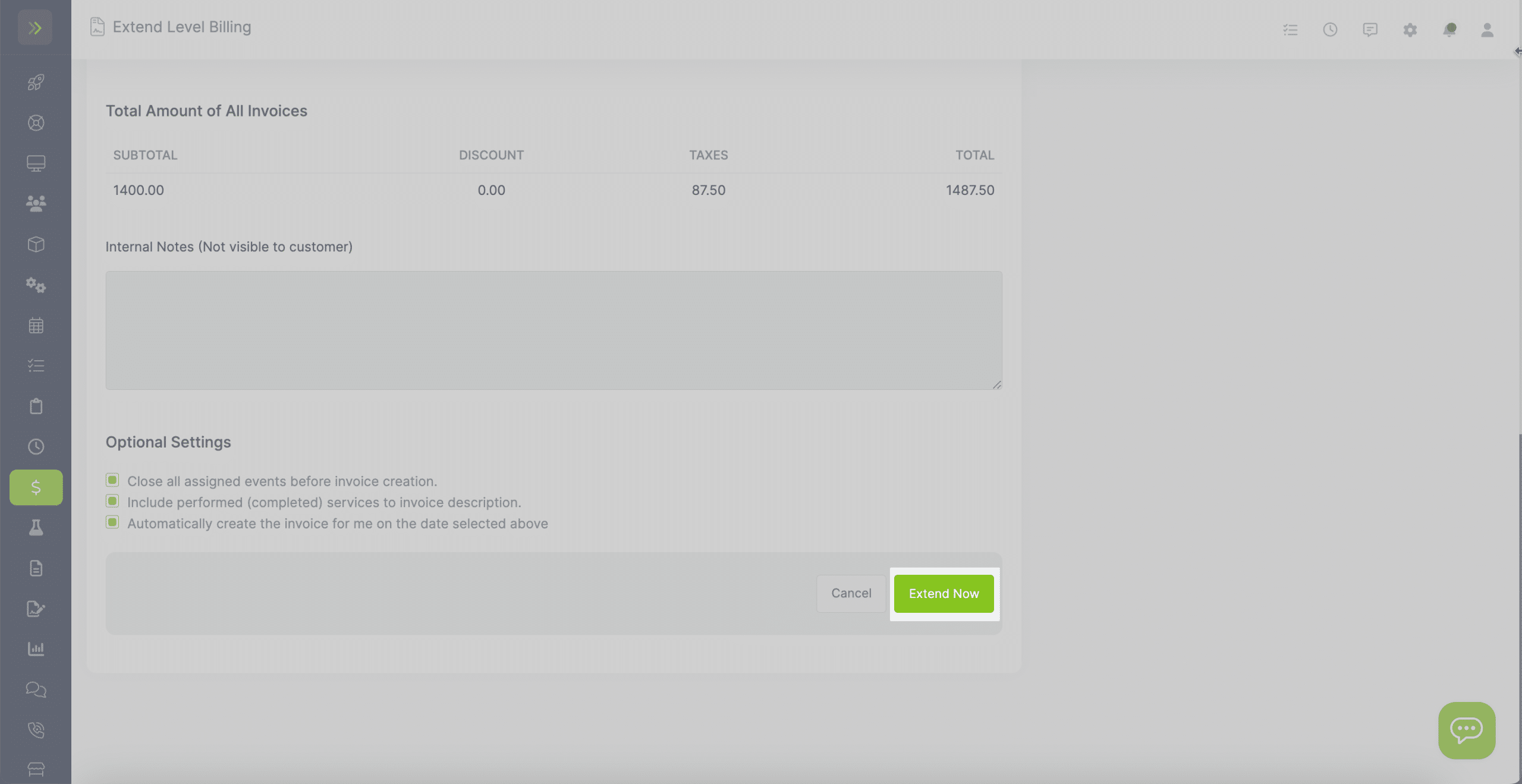Open the notifications bell in top bar

click(1449, 30)
